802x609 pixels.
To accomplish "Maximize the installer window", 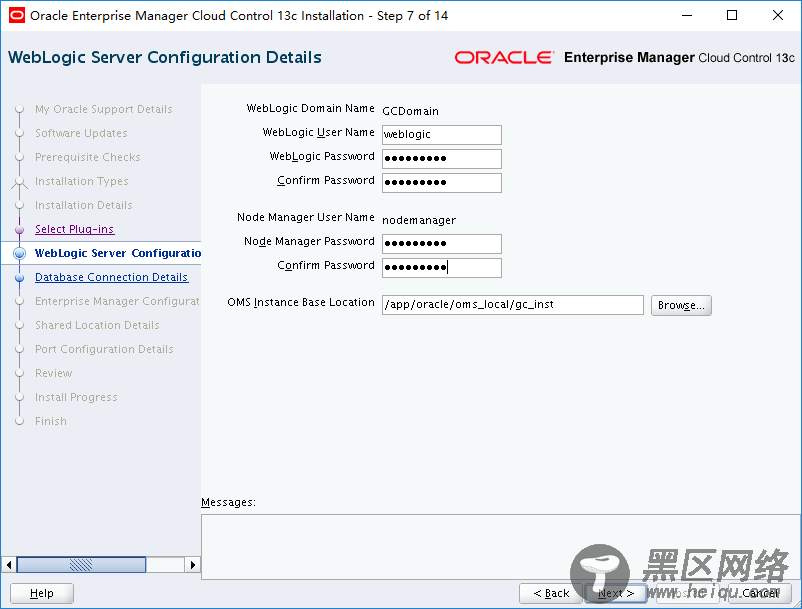I will 732,15.
